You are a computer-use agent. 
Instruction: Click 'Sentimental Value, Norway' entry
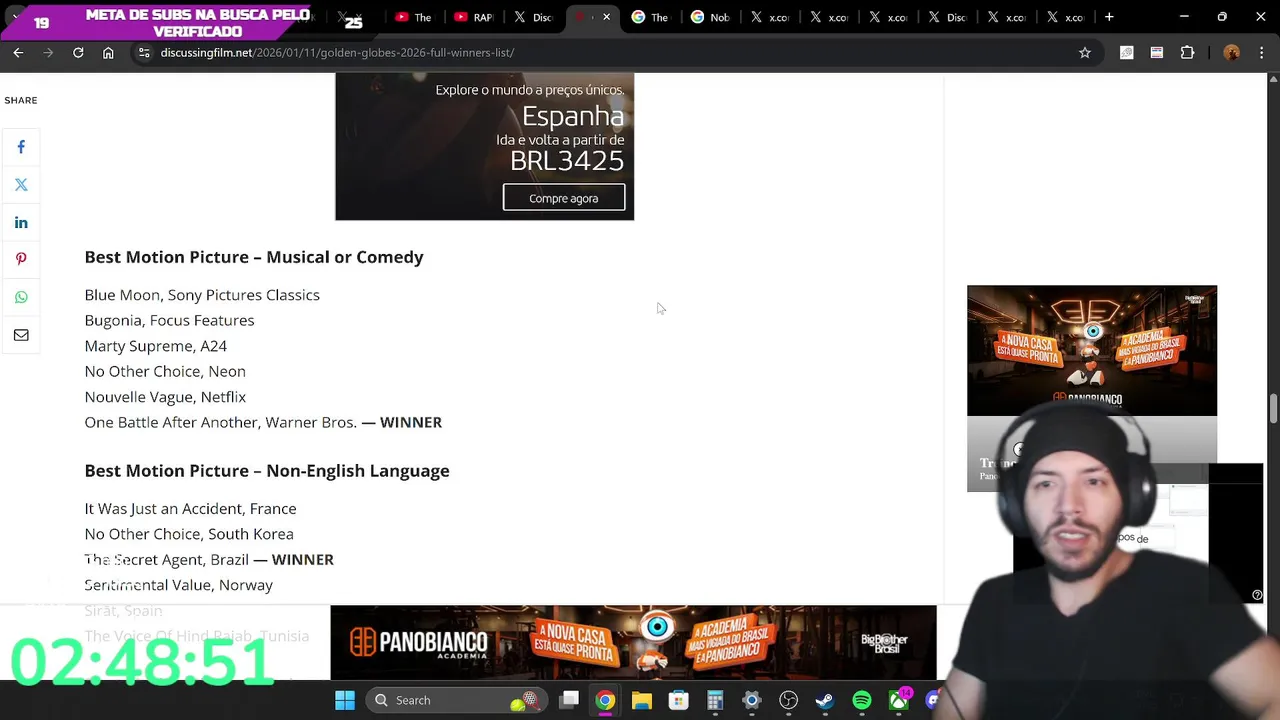[x=178, y=585]
